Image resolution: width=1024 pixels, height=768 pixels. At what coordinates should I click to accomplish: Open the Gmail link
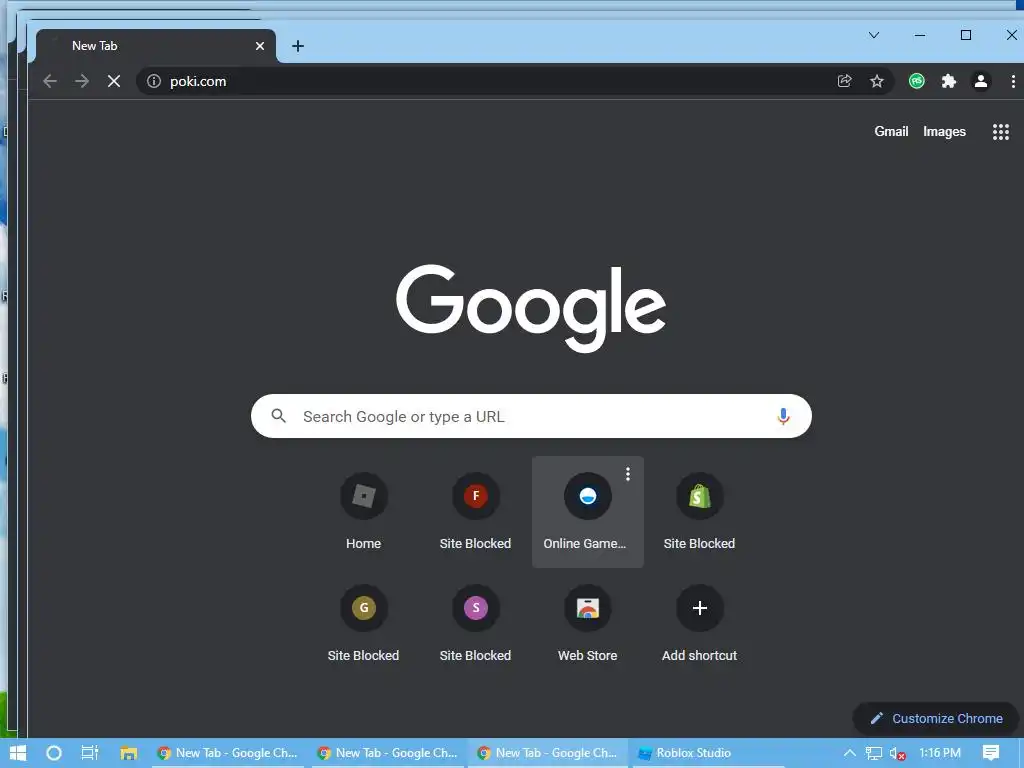click(x=891, y=131)
